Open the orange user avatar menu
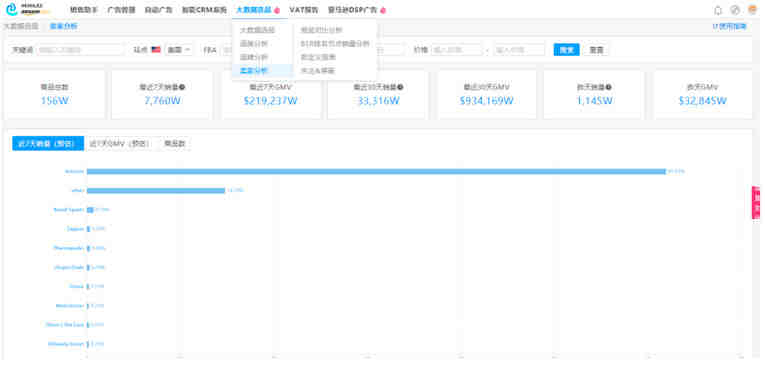The width and height of the screenshot is (765, 383). [752, 10]
